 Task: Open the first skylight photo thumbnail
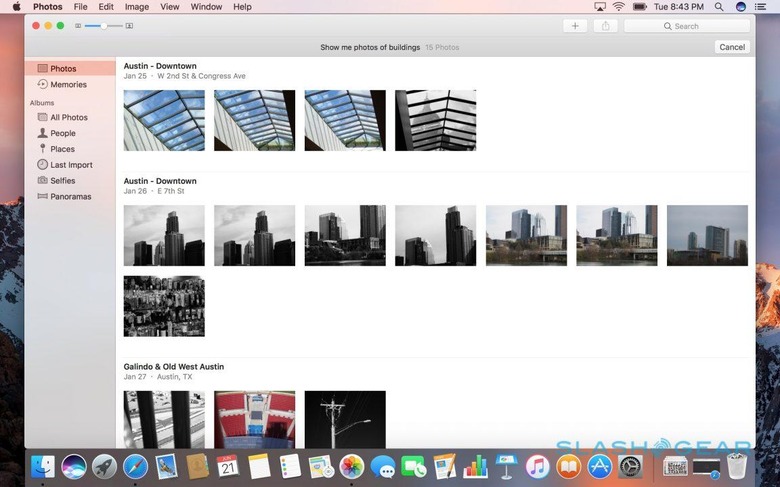pos(164,121)
